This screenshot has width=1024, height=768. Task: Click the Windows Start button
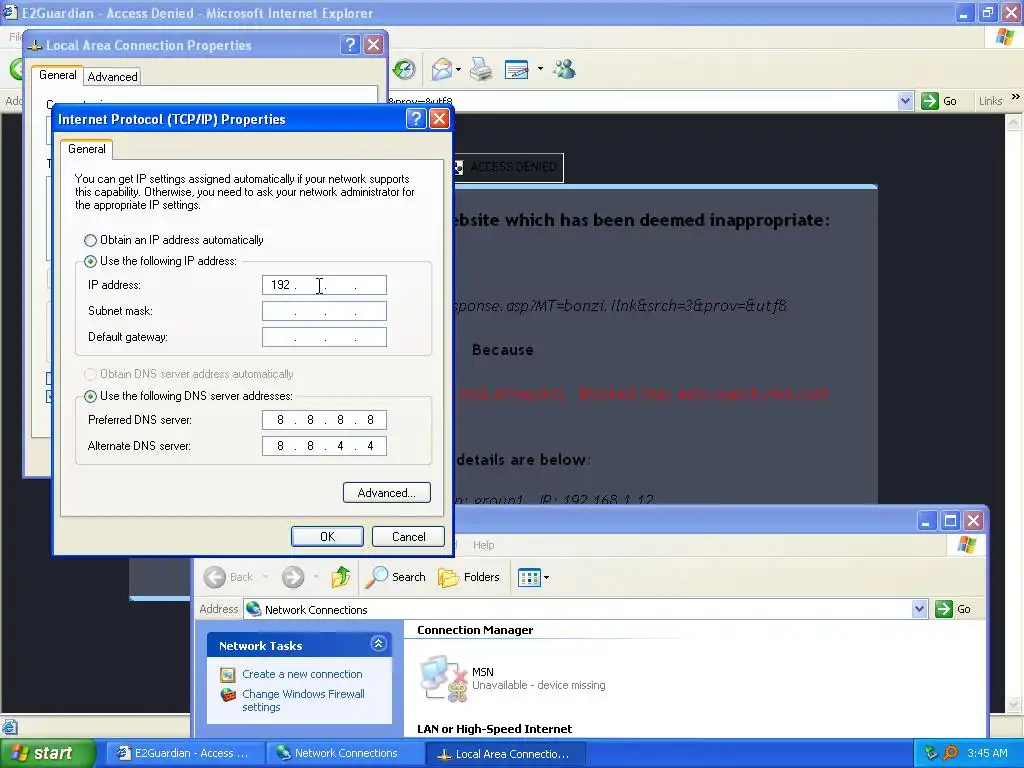(x=46, y=754)
